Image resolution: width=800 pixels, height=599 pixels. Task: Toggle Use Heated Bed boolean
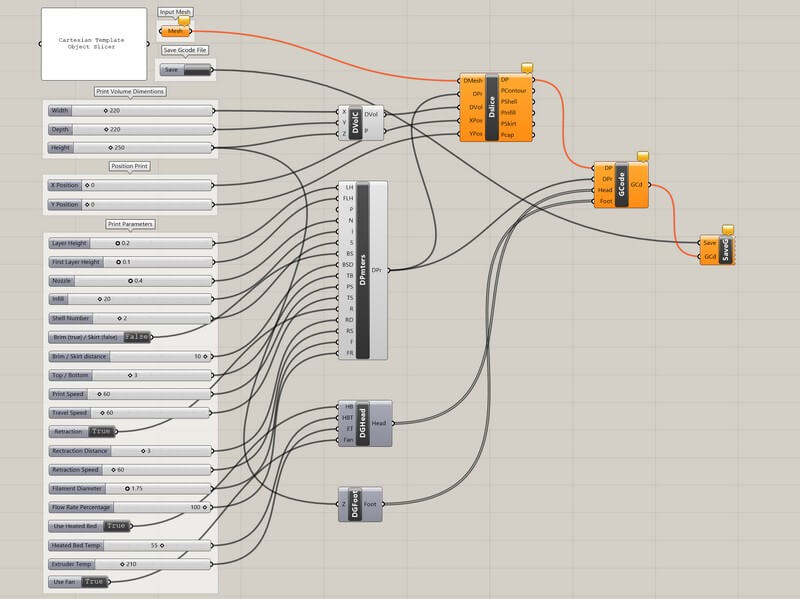(117, 525)
